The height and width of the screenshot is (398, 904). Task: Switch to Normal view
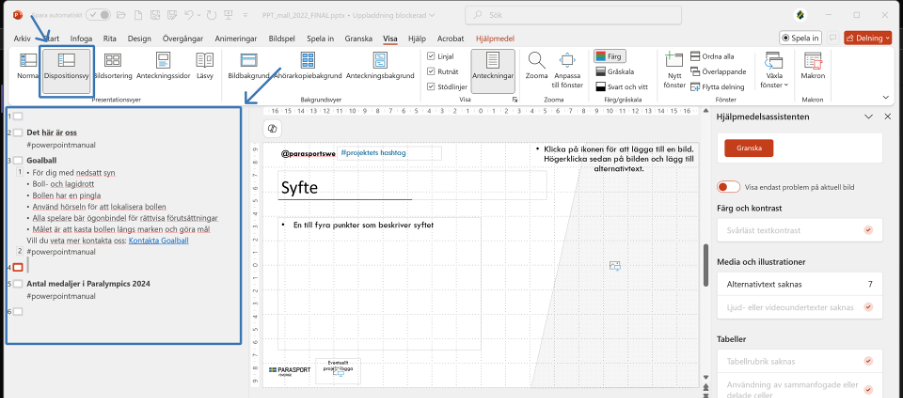[27, 66]
